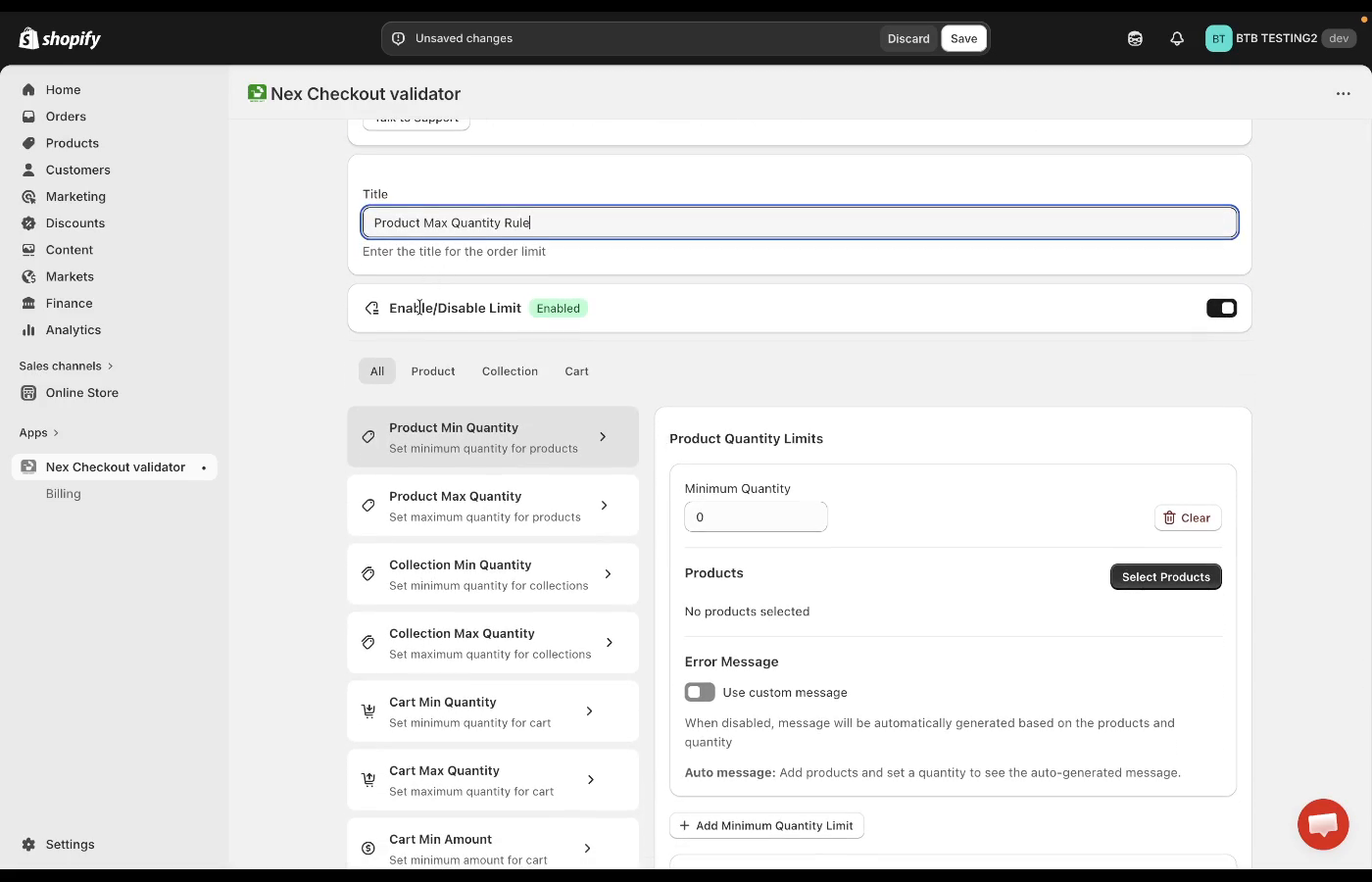This screenshot has height=882, width=1372.
Task: Save the unsaved changes
Action: tap(963, 38)
